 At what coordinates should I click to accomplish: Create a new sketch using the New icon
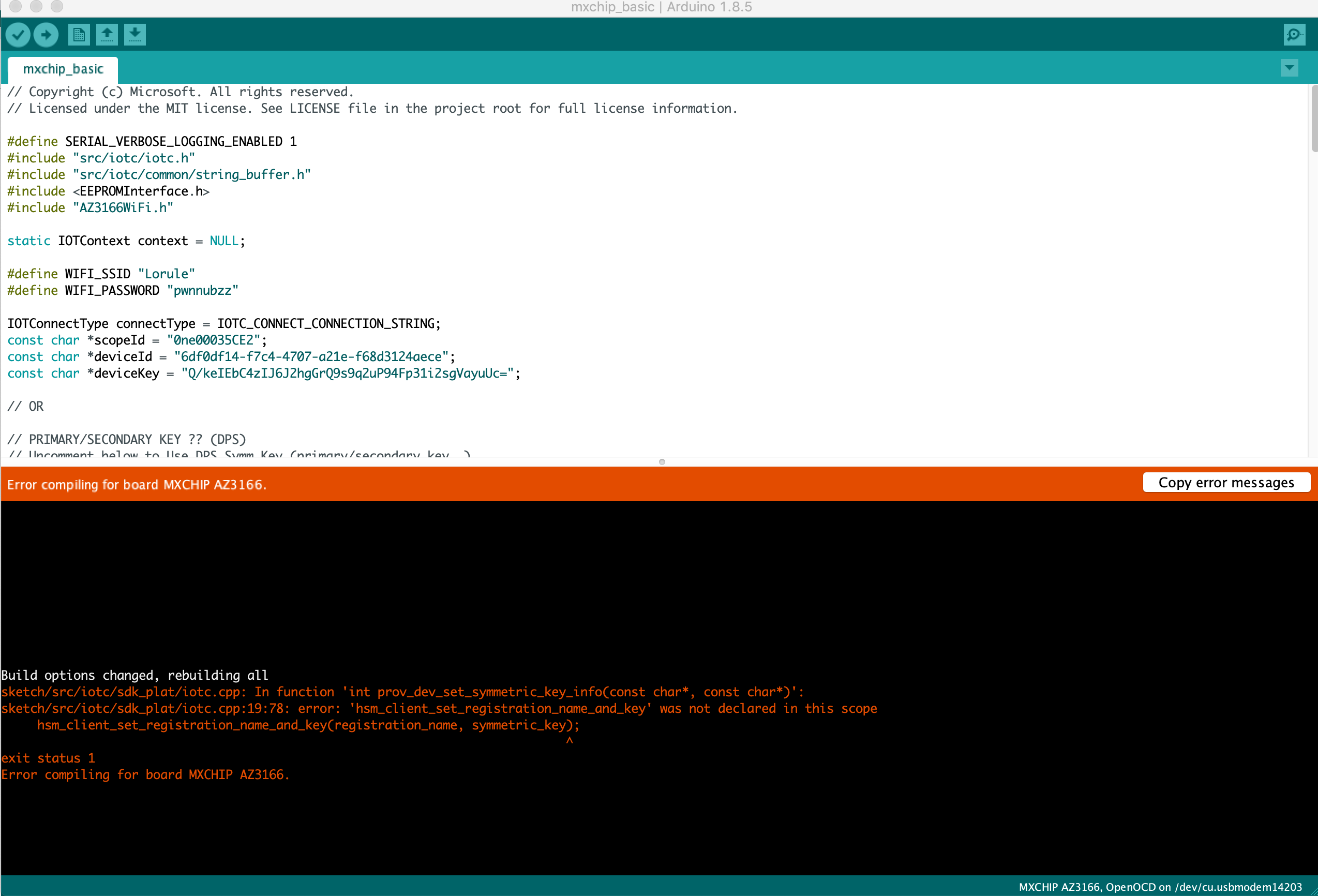(x=79, y=35)
